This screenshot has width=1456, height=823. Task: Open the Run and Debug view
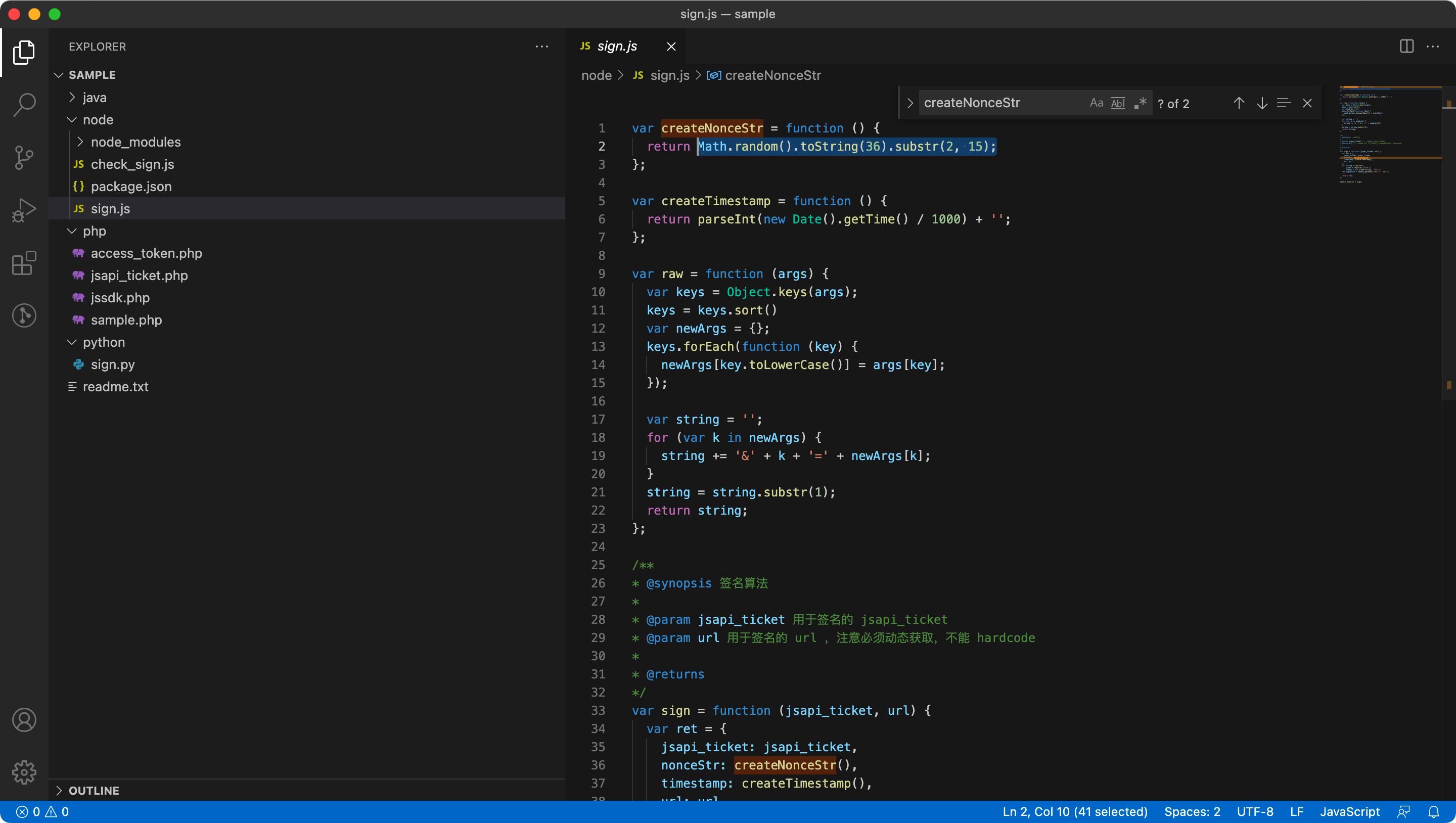(x=24, y=210)
